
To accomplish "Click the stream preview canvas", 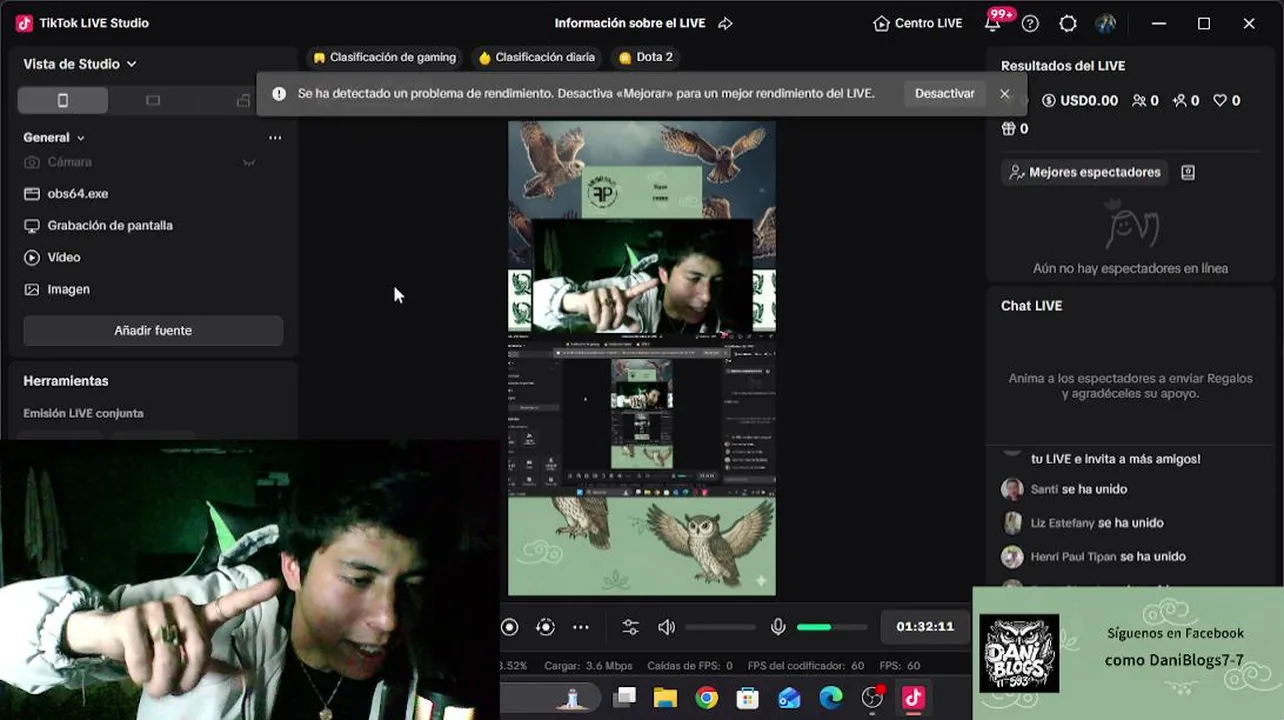I will (642, 358).
